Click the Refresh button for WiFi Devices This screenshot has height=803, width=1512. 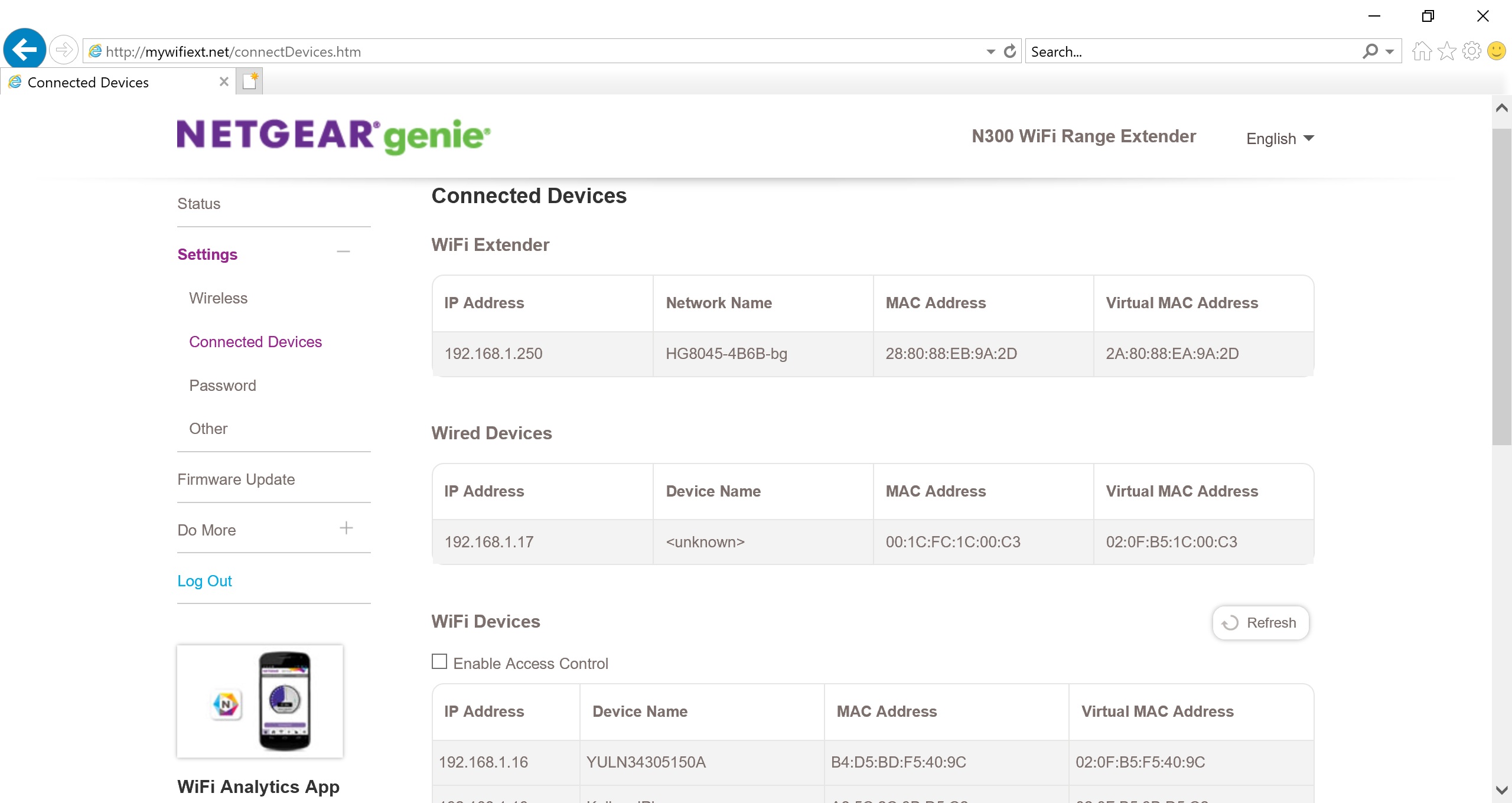point(1260,623)
